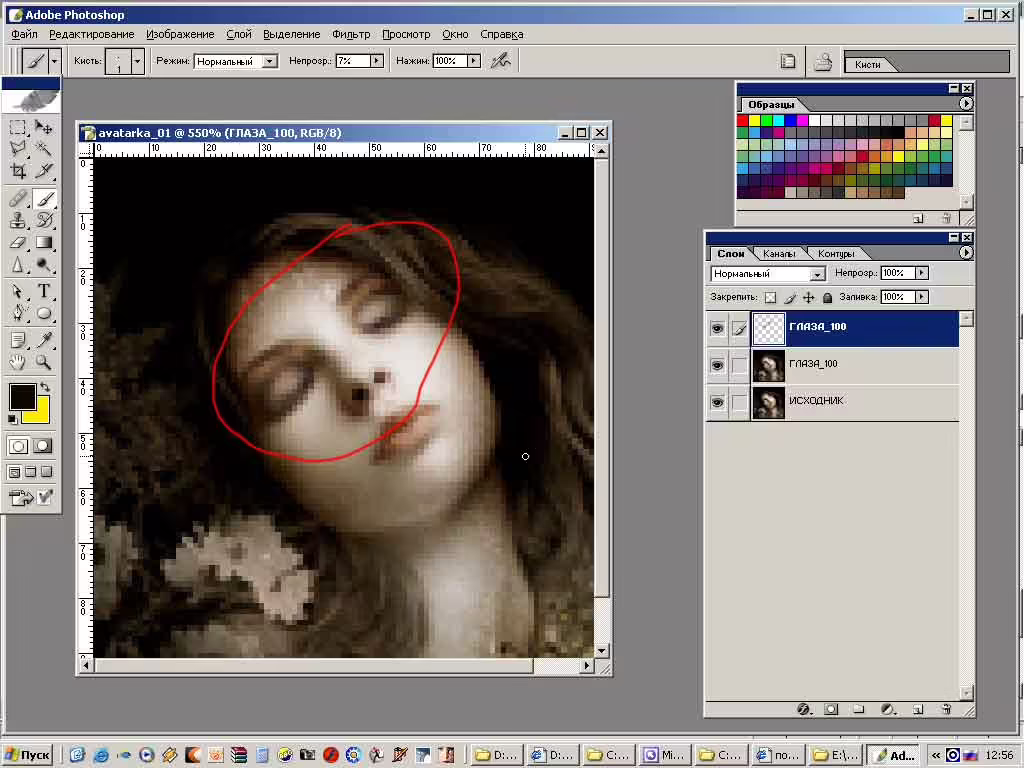Open the Заливка fill arrow

921,297
